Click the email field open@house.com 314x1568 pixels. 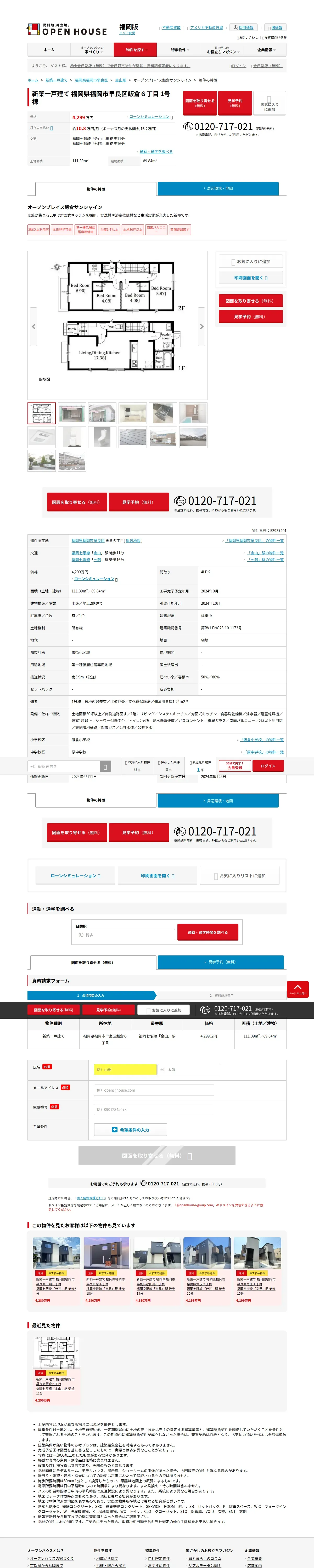pos(154,1090)
